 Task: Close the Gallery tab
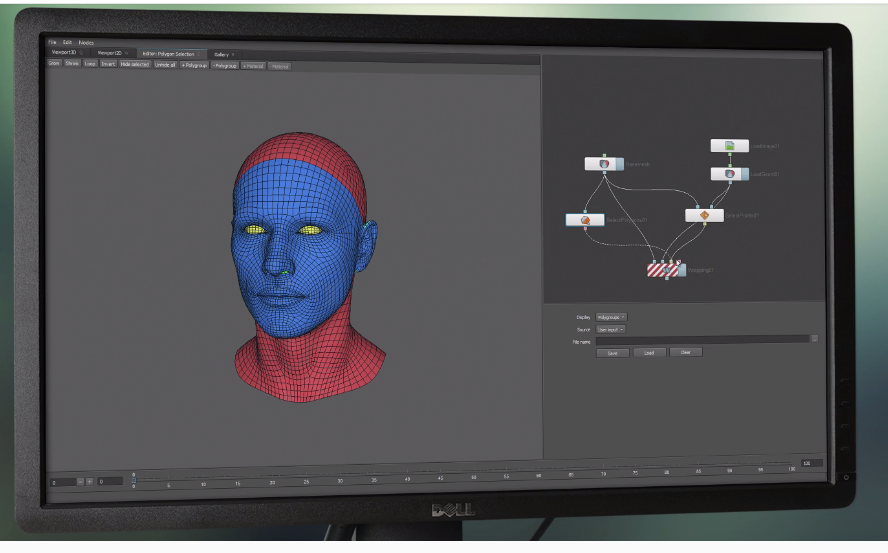[x=233, y=54]
